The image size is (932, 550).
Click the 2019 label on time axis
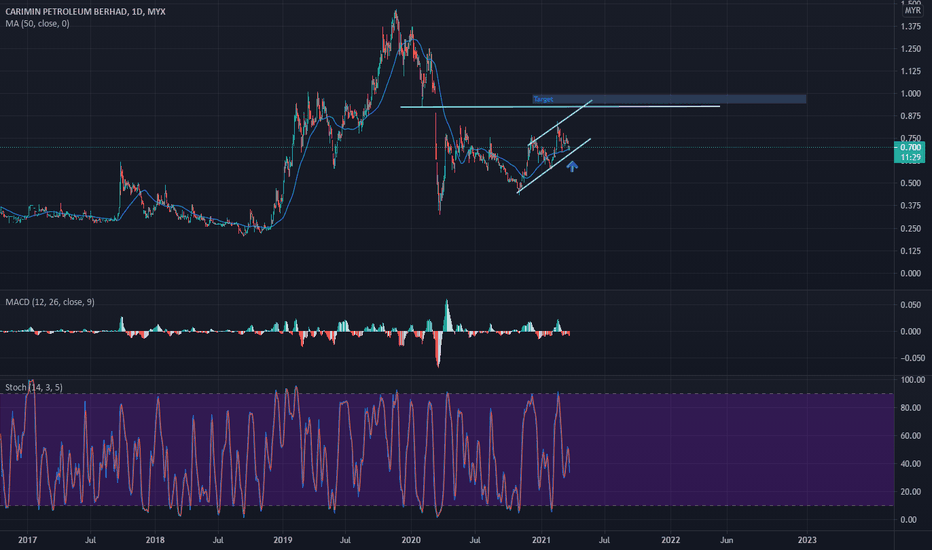282,540
